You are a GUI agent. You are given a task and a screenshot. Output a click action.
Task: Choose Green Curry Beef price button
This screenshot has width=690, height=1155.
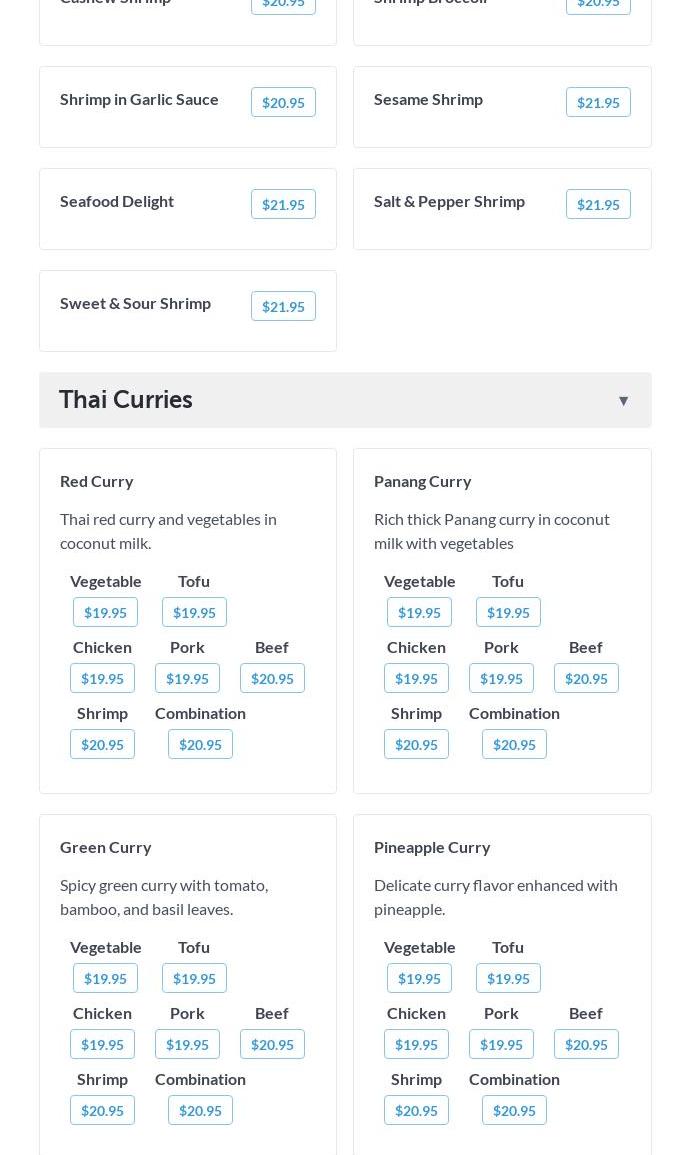272,1045
